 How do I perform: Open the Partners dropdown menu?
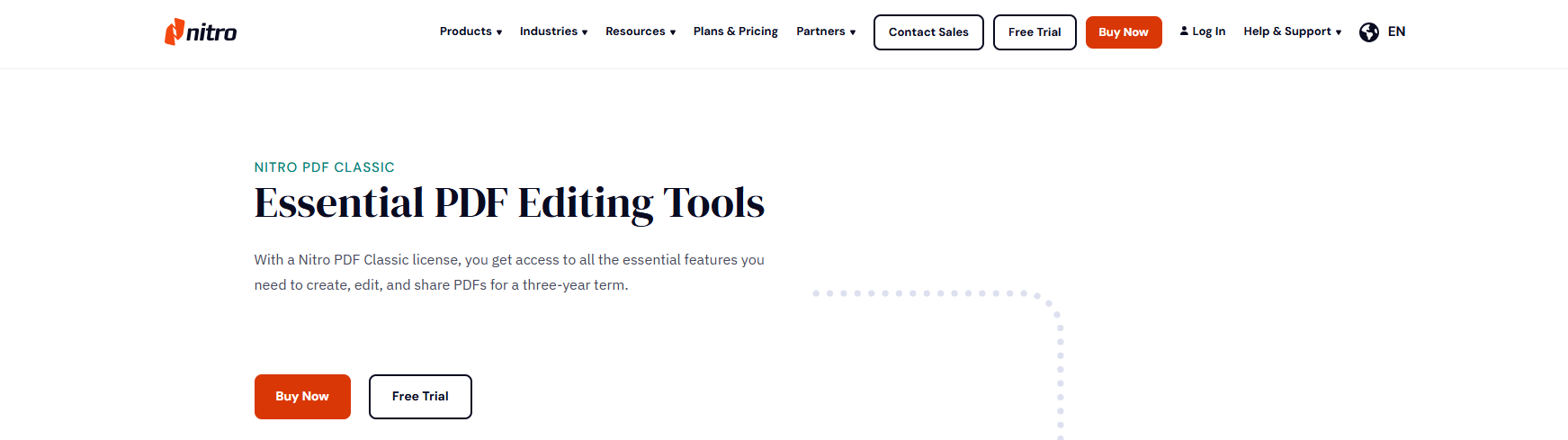[x=826, y=31]
